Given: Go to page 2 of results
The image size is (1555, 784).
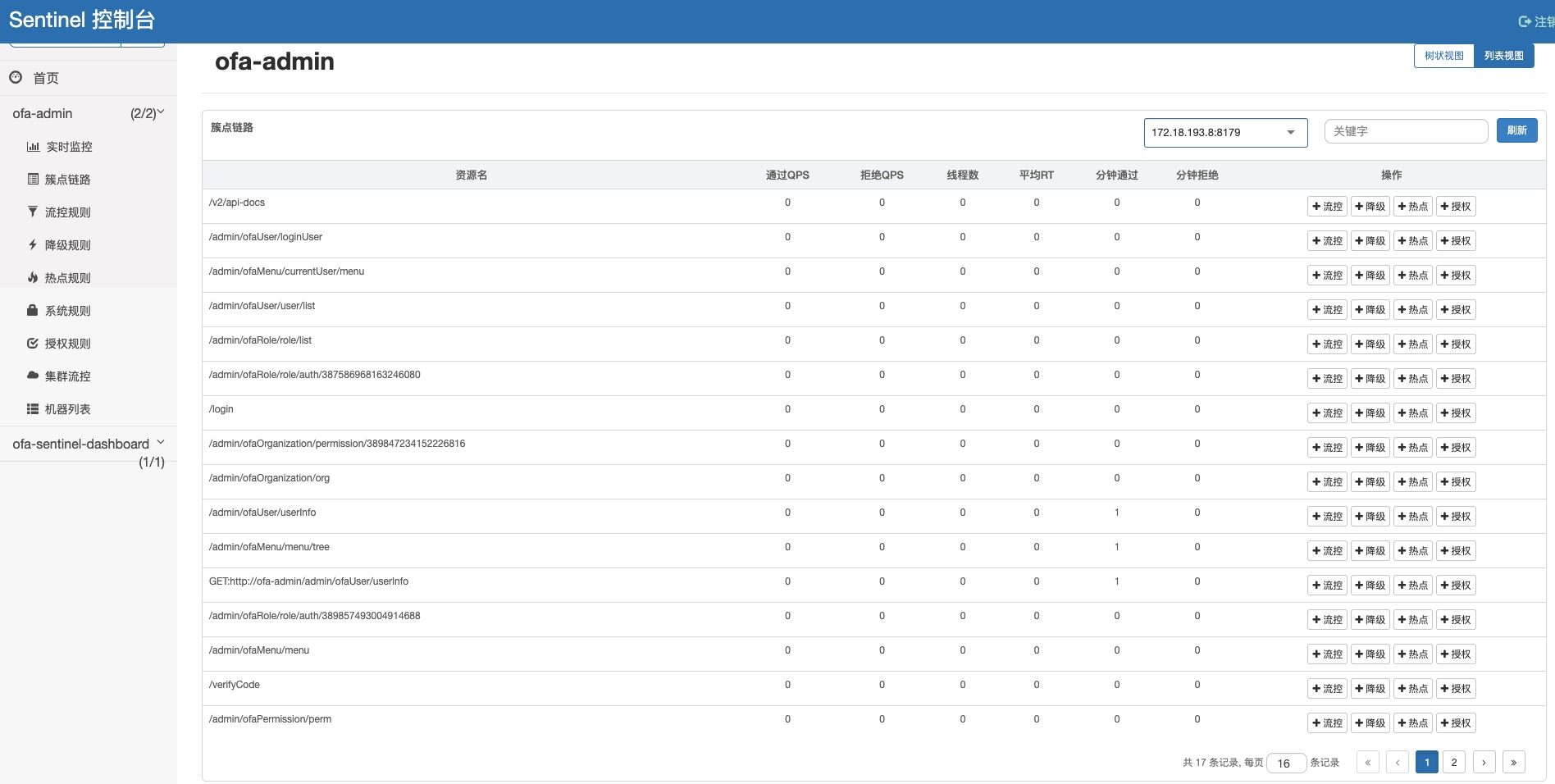Looking at the screenshot, I should click(1454, 763).
